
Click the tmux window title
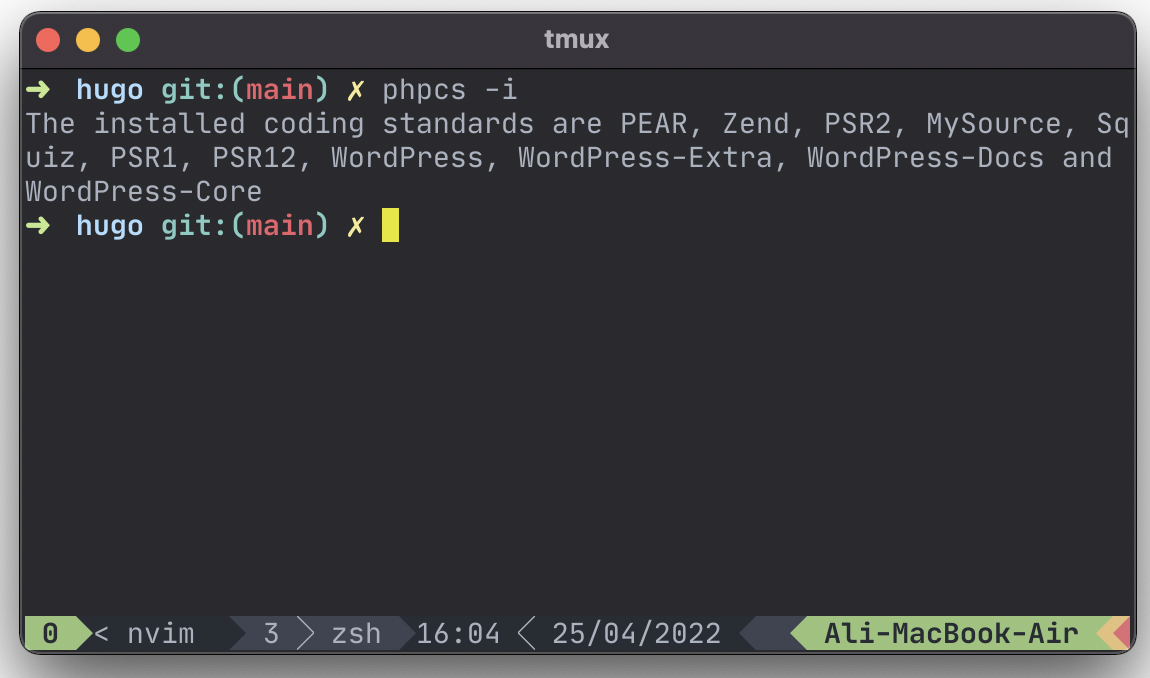tap(576, 39)
